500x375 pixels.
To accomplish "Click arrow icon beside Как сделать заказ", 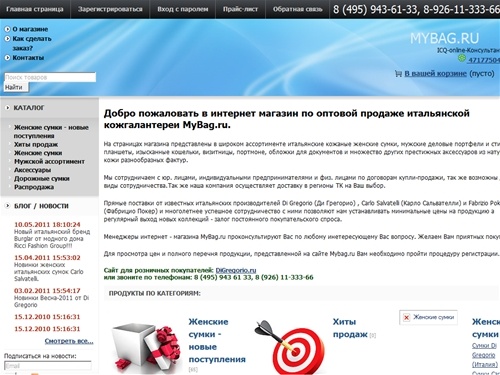I will pyautogui.click(x=7, y=39).
